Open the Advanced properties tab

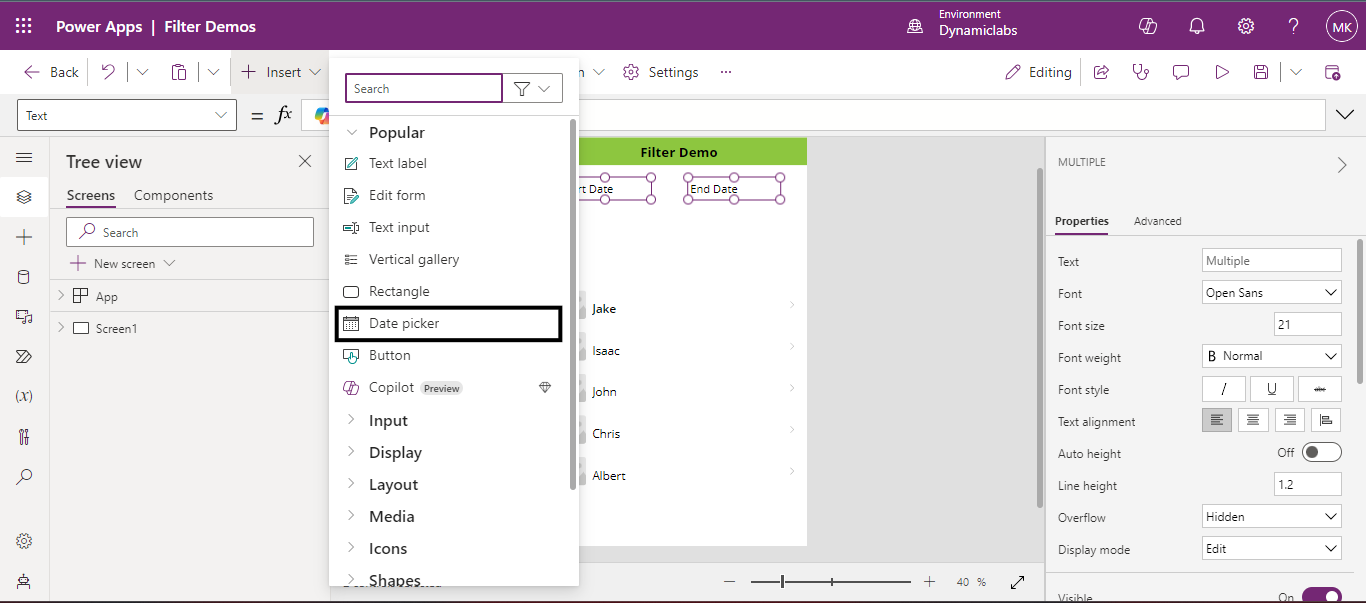pyautogui.click(x=1157, y=221)
